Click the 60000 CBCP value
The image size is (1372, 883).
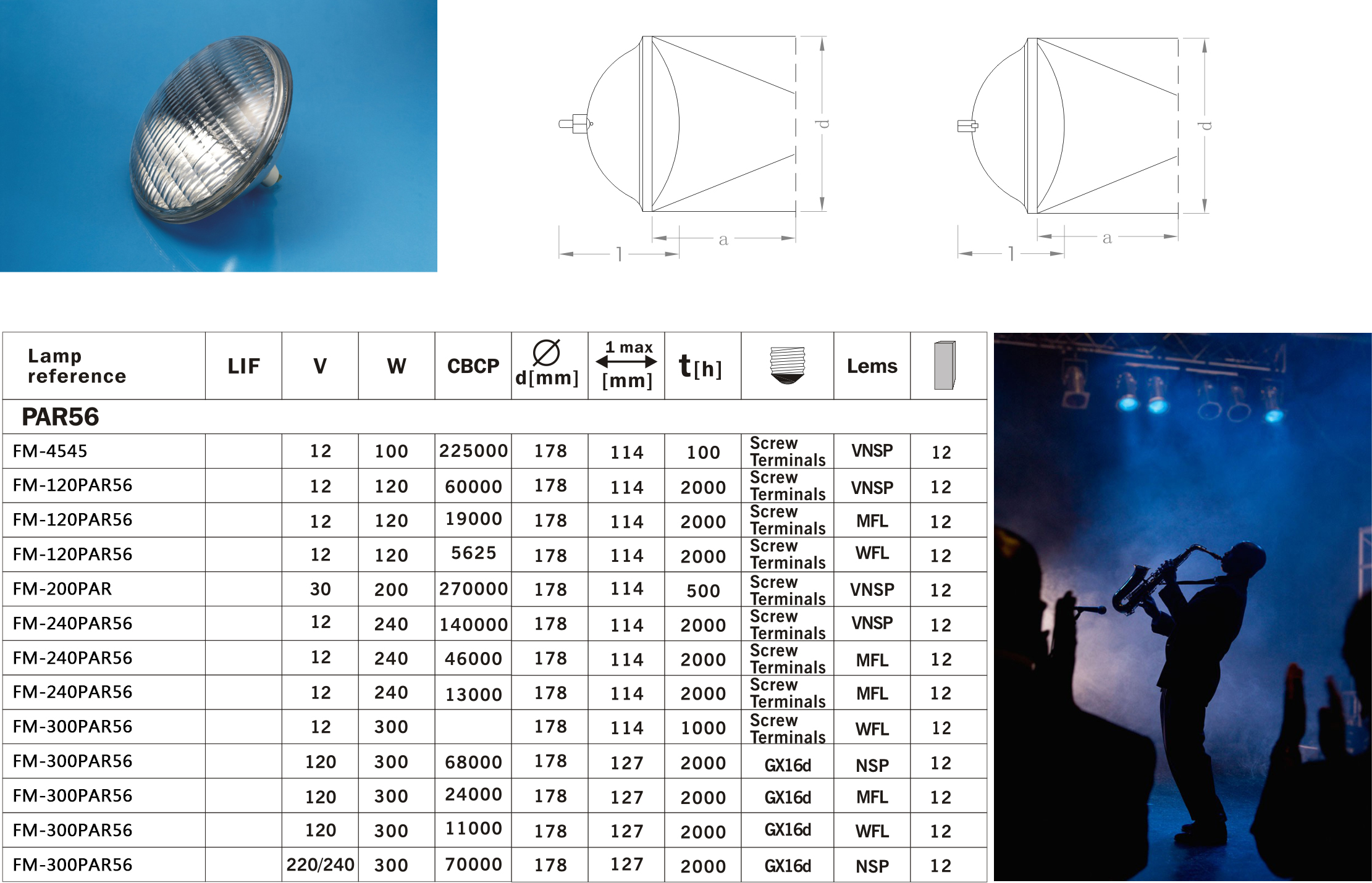(474, 487)
